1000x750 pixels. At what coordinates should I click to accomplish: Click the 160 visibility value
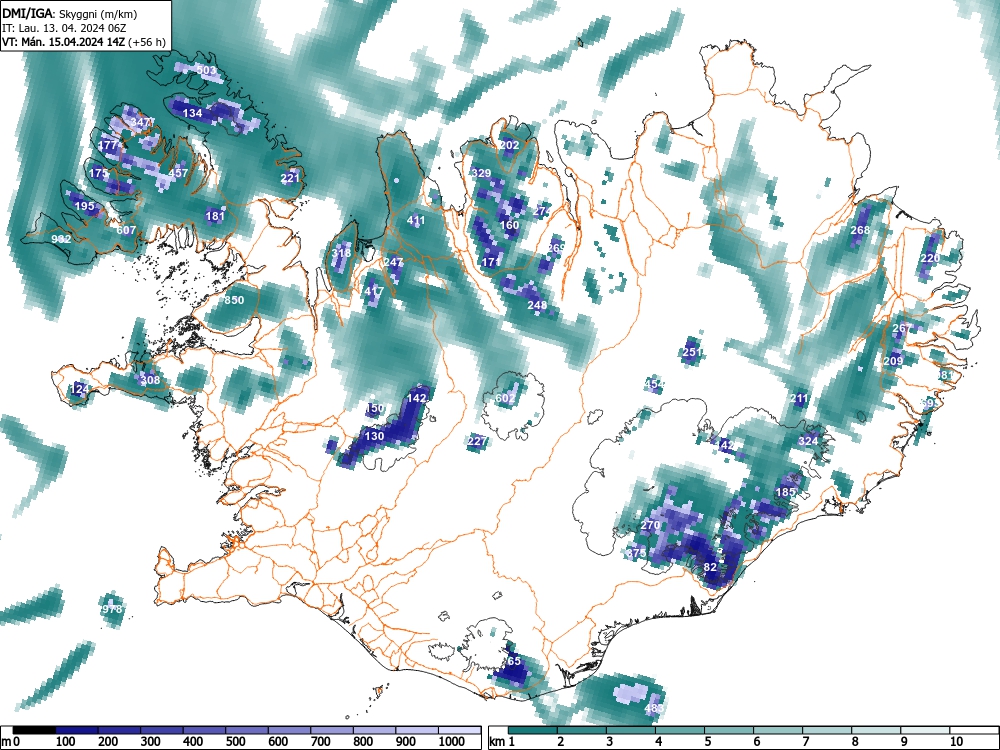(510, 224)
